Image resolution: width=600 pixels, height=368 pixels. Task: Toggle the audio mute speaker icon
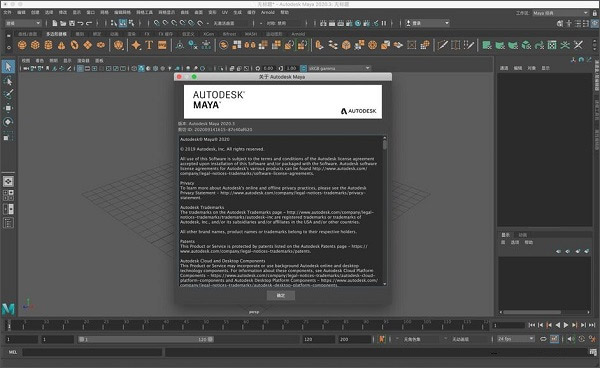571,339
